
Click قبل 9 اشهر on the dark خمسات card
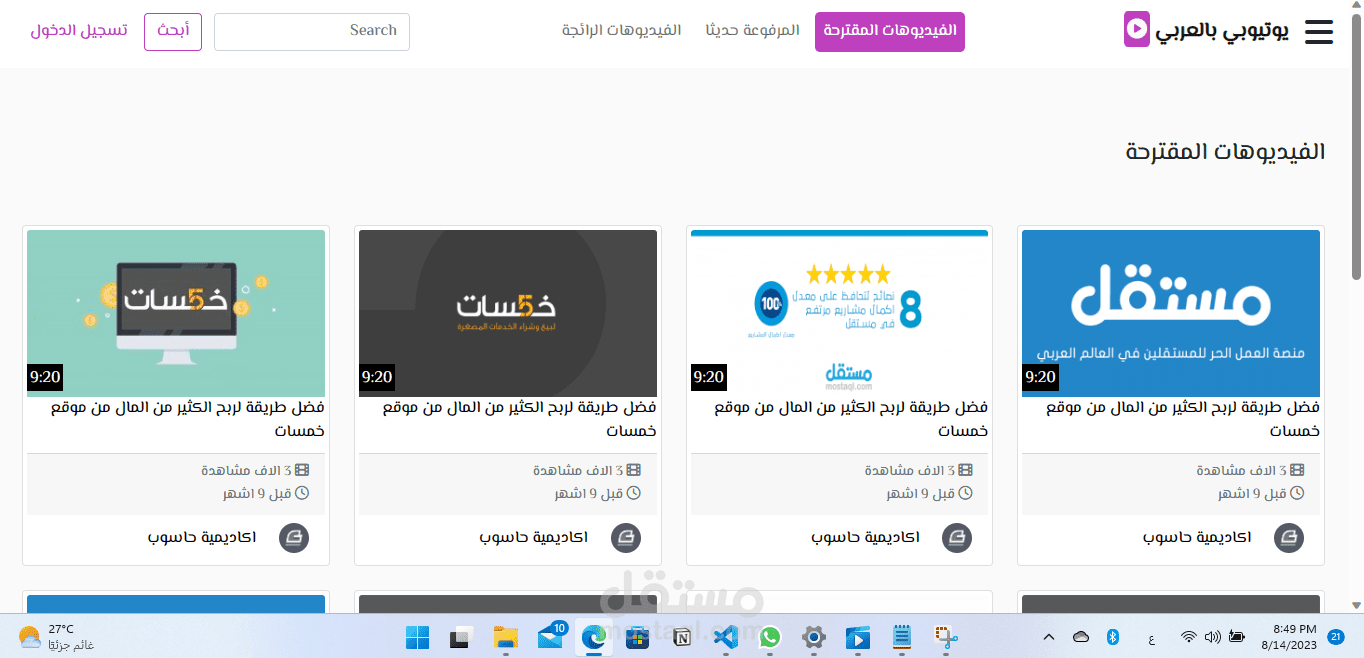click(x=589, y=493)
